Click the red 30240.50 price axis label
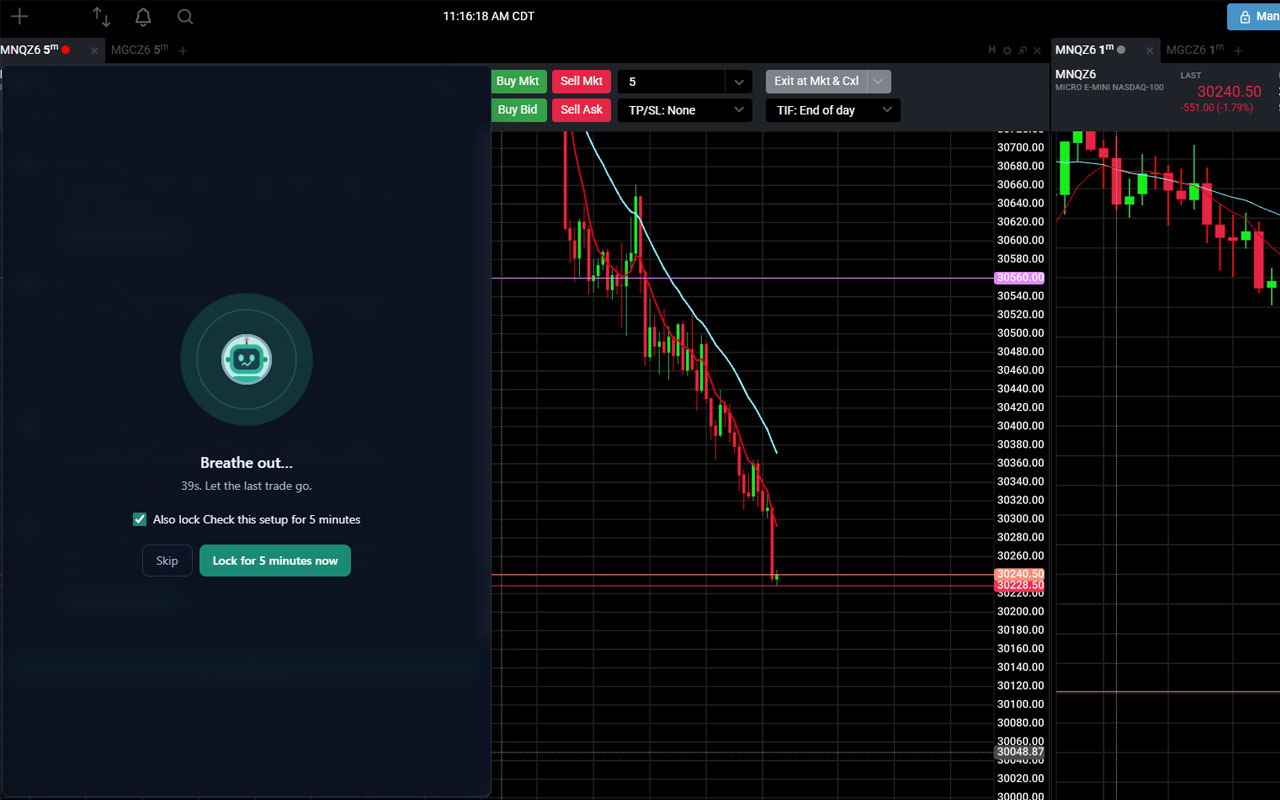The image size is (1280, 800). [1019, 574]
